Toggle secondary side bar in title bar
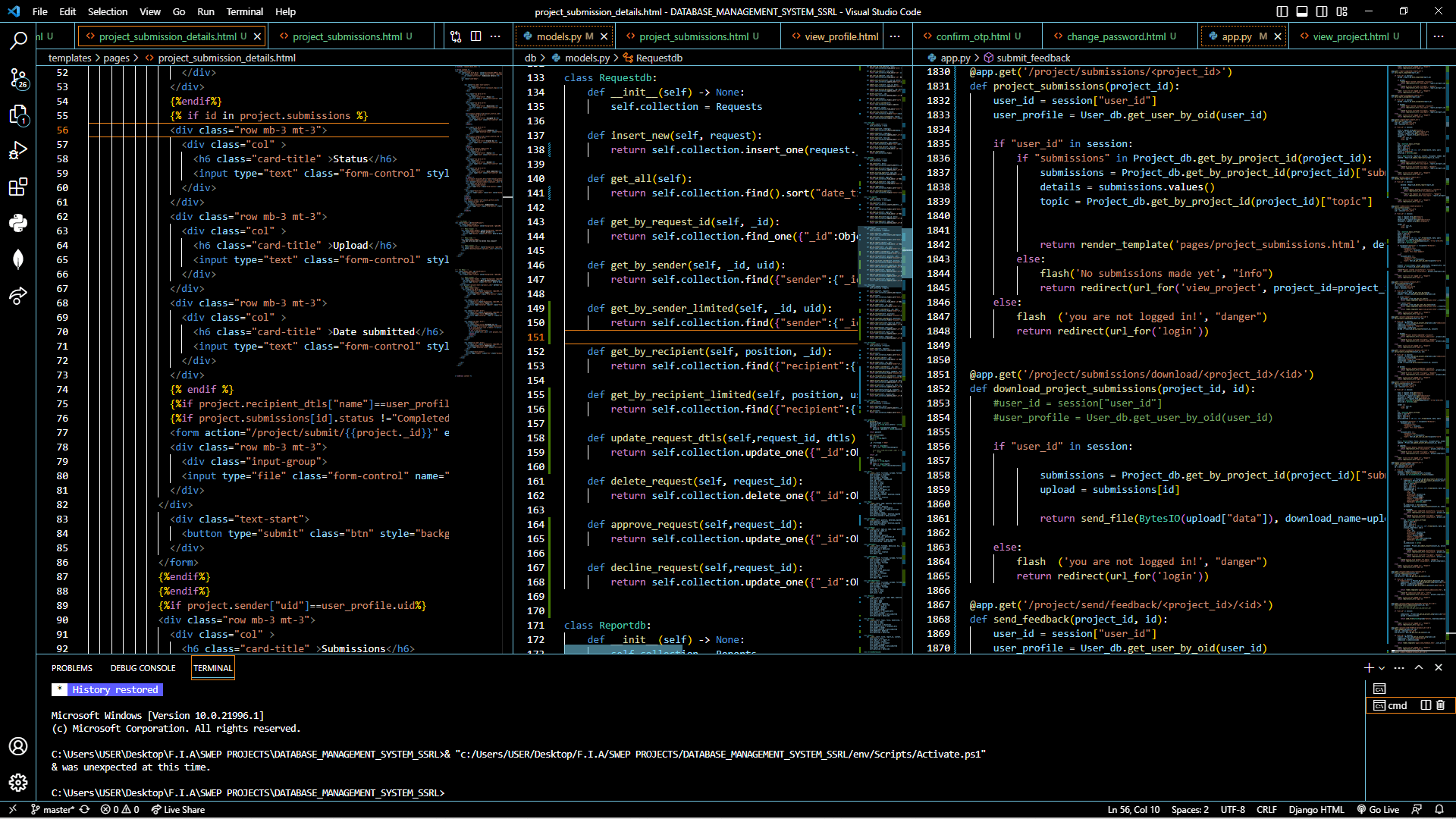Screen dimensions: 1456x819 [x=1322, y=11]
